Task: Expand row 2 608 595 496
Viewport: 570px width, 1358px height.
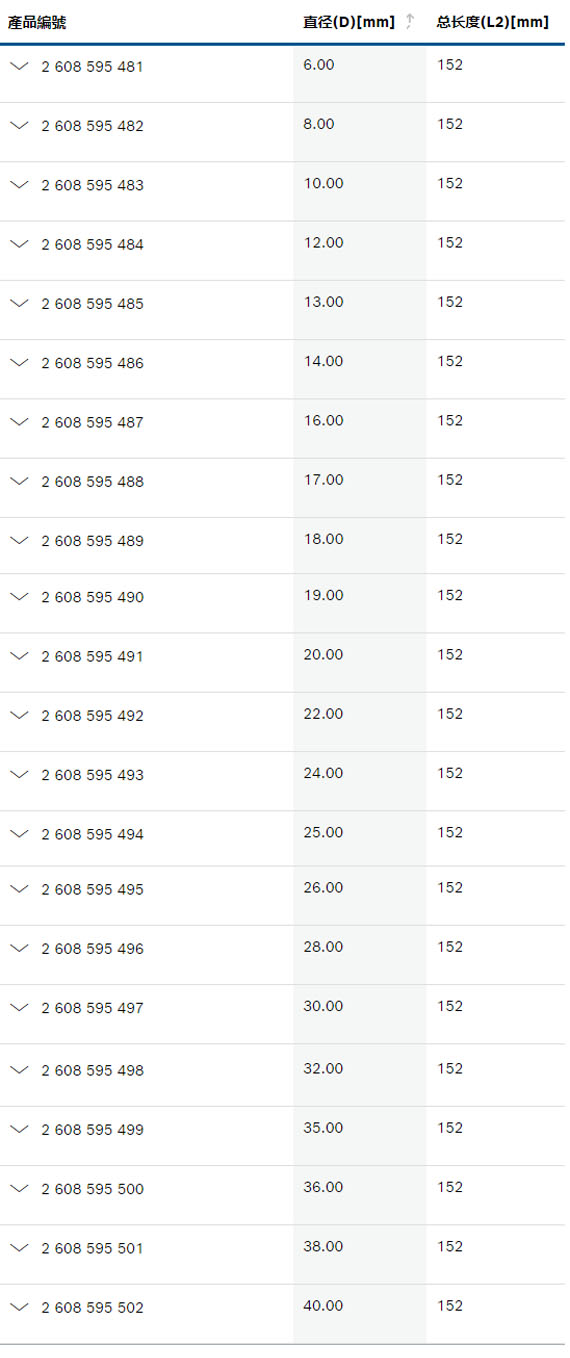Action: coord(19,947)
